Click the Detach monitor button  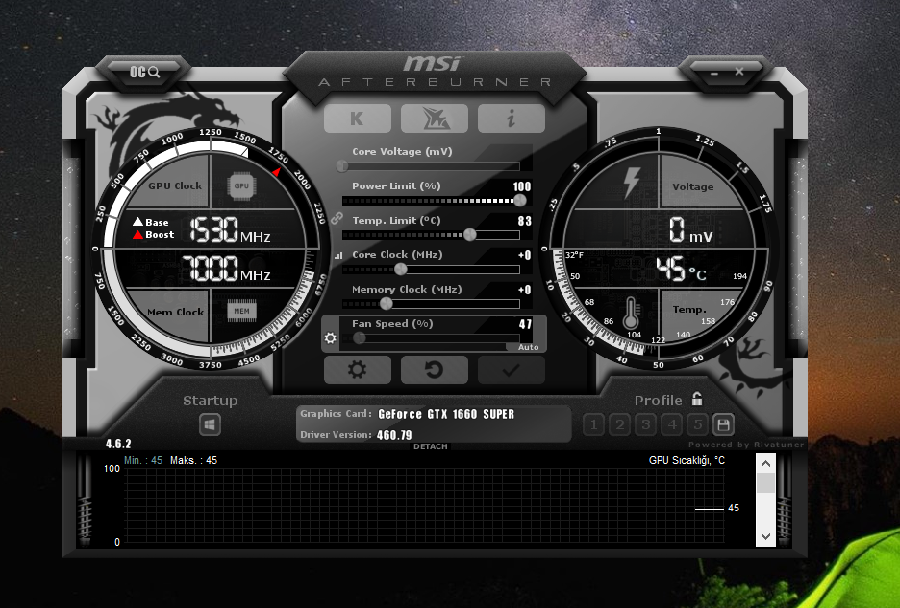point(430,446)
